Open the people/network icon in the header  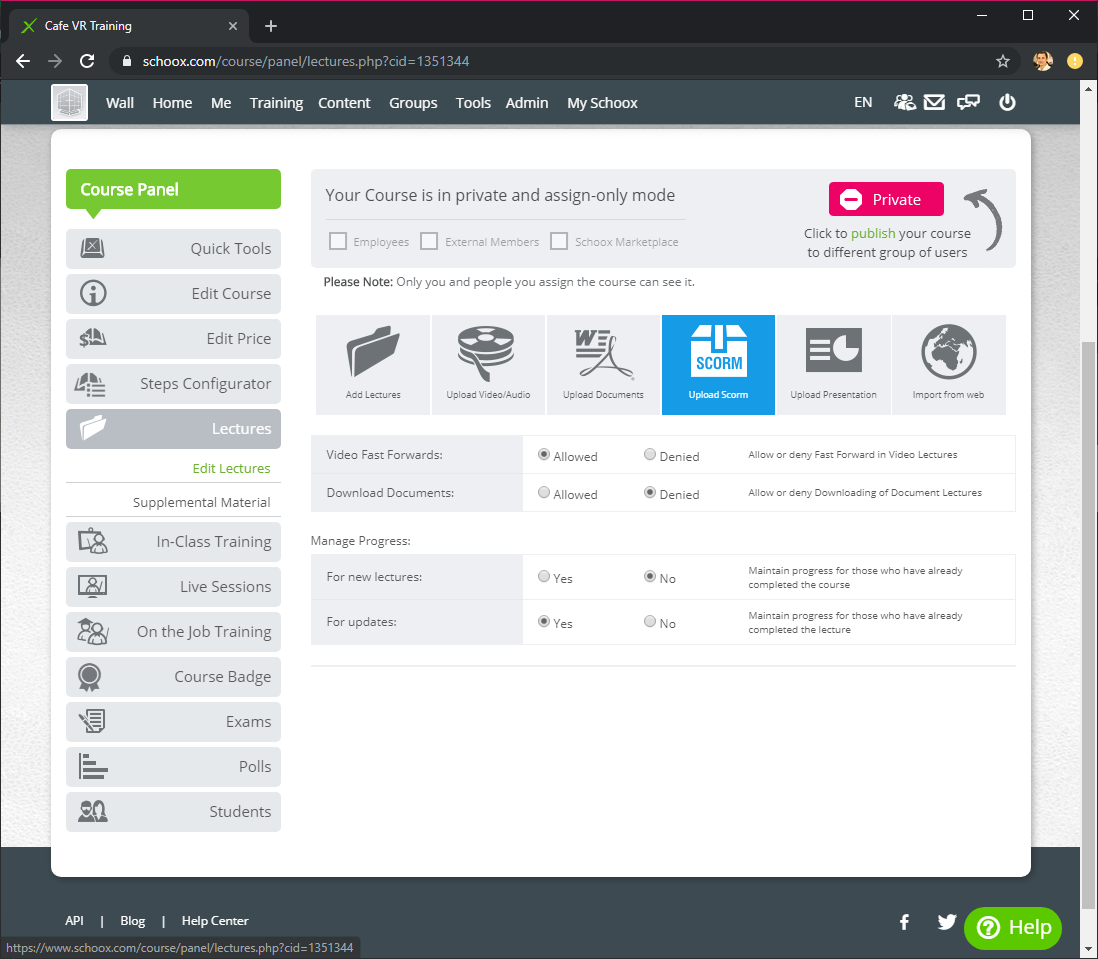click(x=904, y=103)
